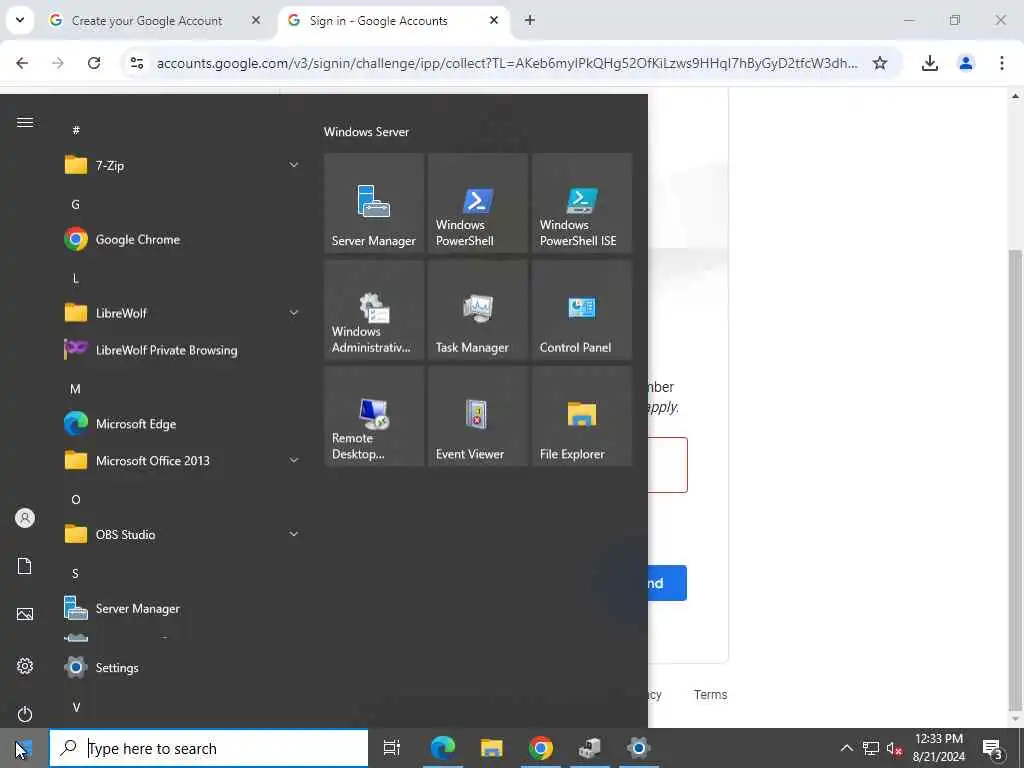Open the Chrome three-dot menu
The width and height of the screenshot is (1024, 768).
[x=1001, y=63]
